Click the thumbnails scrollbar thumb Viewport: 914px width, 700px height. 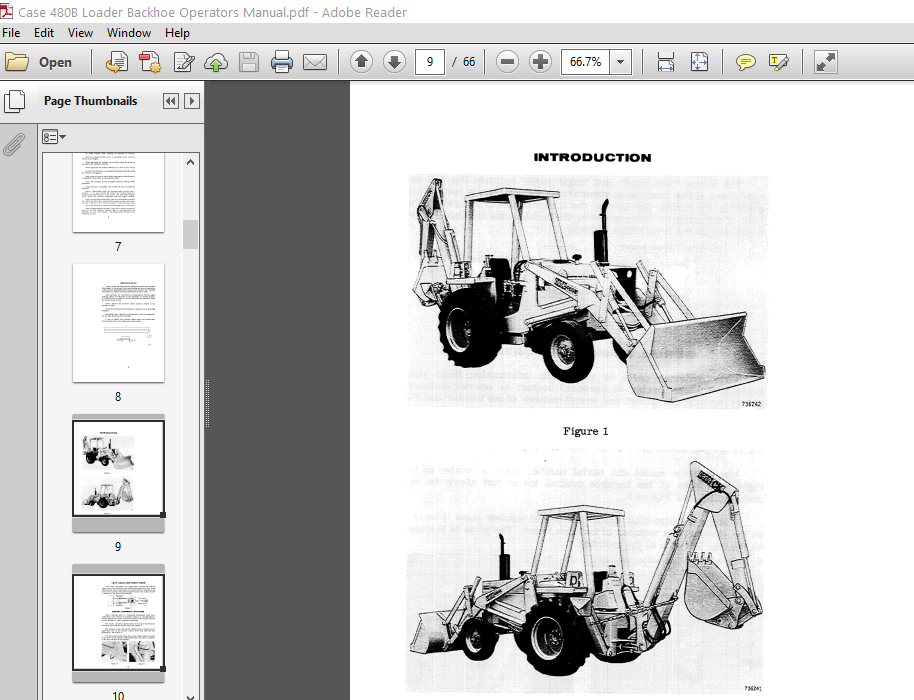pyautogui.click(x=191, y=234)
